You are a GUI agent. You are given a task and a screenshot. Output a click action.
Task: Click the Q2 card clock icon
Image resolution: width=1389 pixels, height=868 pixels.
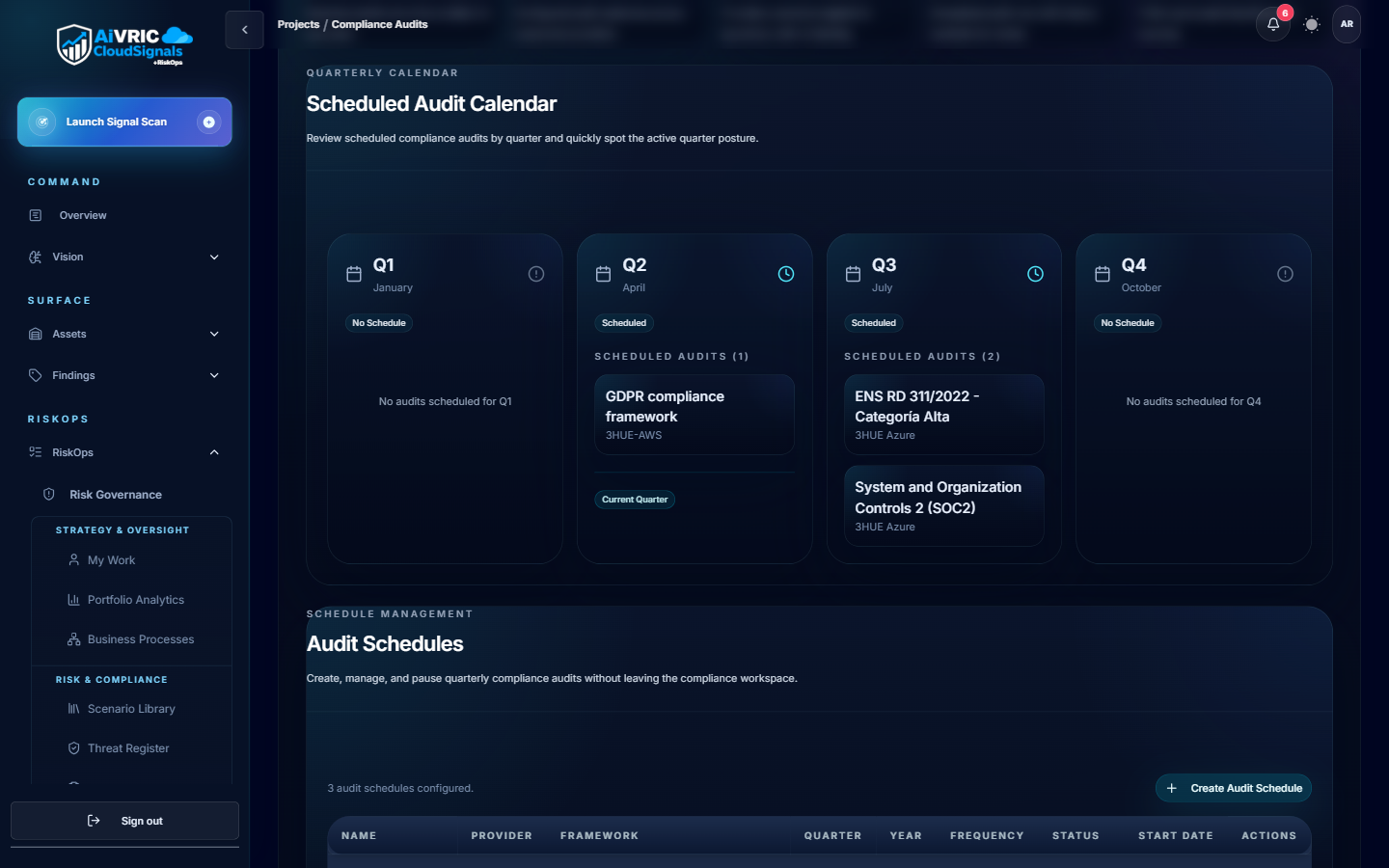point(786,274)
